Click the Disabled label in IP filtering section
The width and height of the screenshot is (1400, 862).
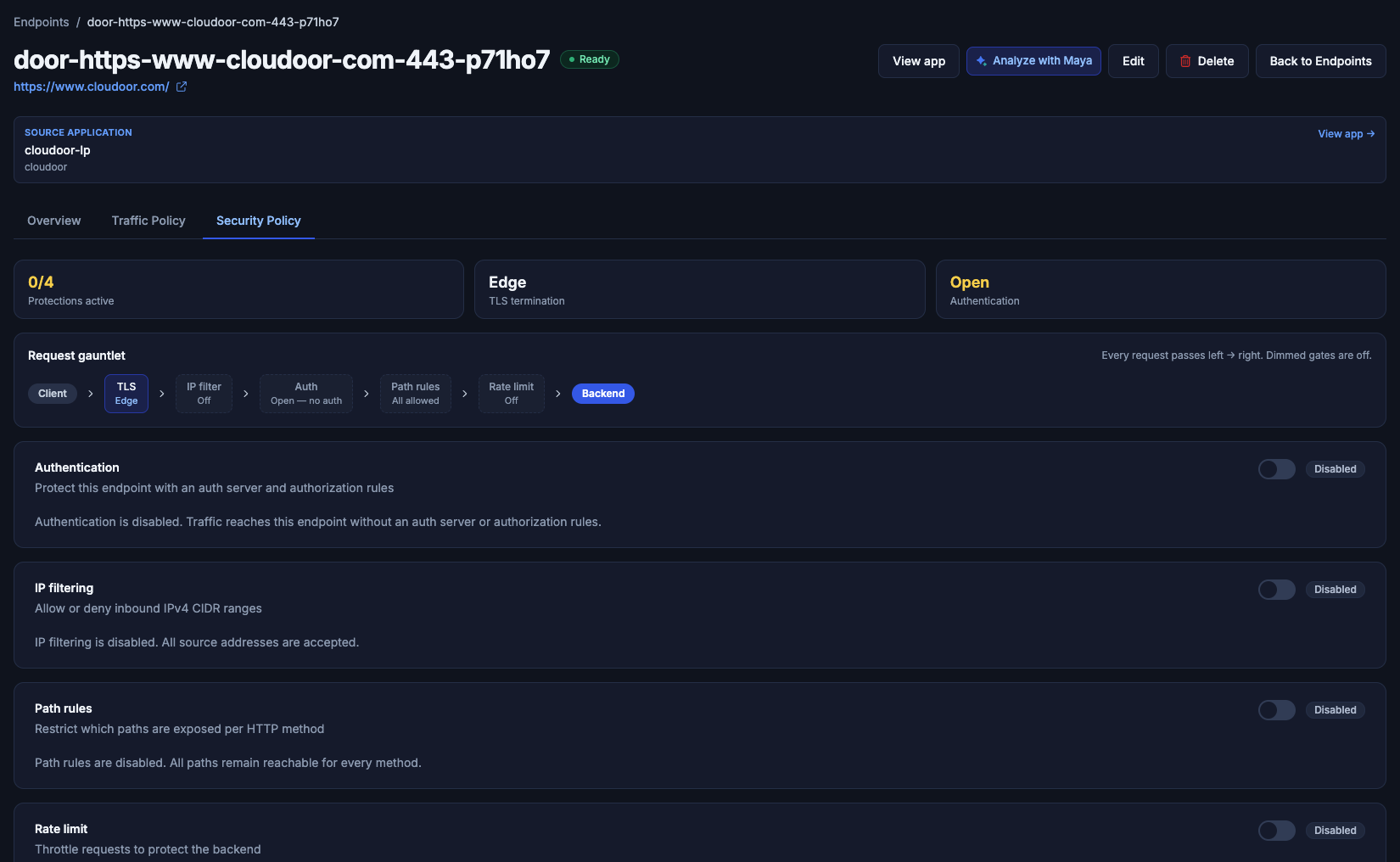tap(1336, 590)
